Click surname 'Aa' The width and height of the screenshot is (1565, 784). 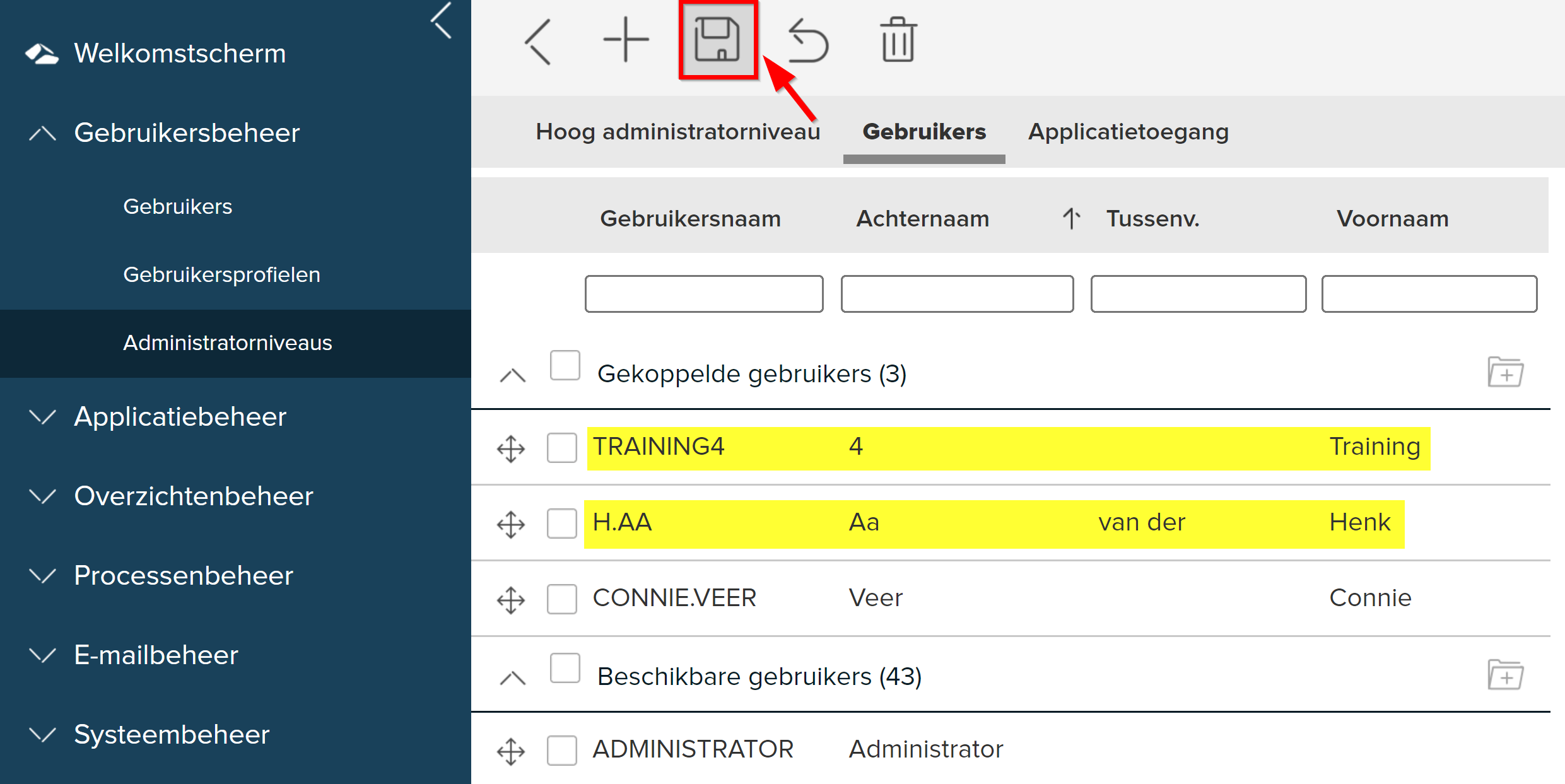pyautogui.click(x=864, y=522)
